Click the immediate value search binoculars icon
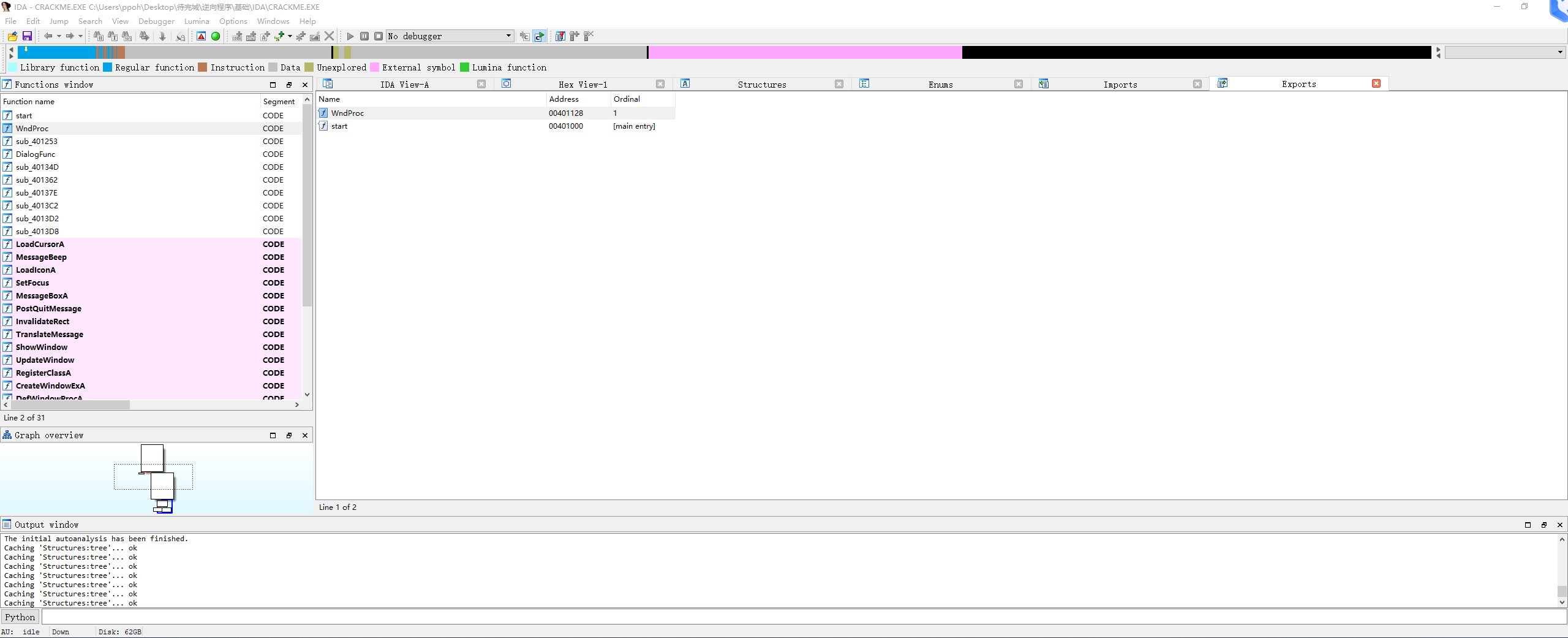Viewport: 1568px width, 638px height. pyautogui.click(x=98, y=36)
